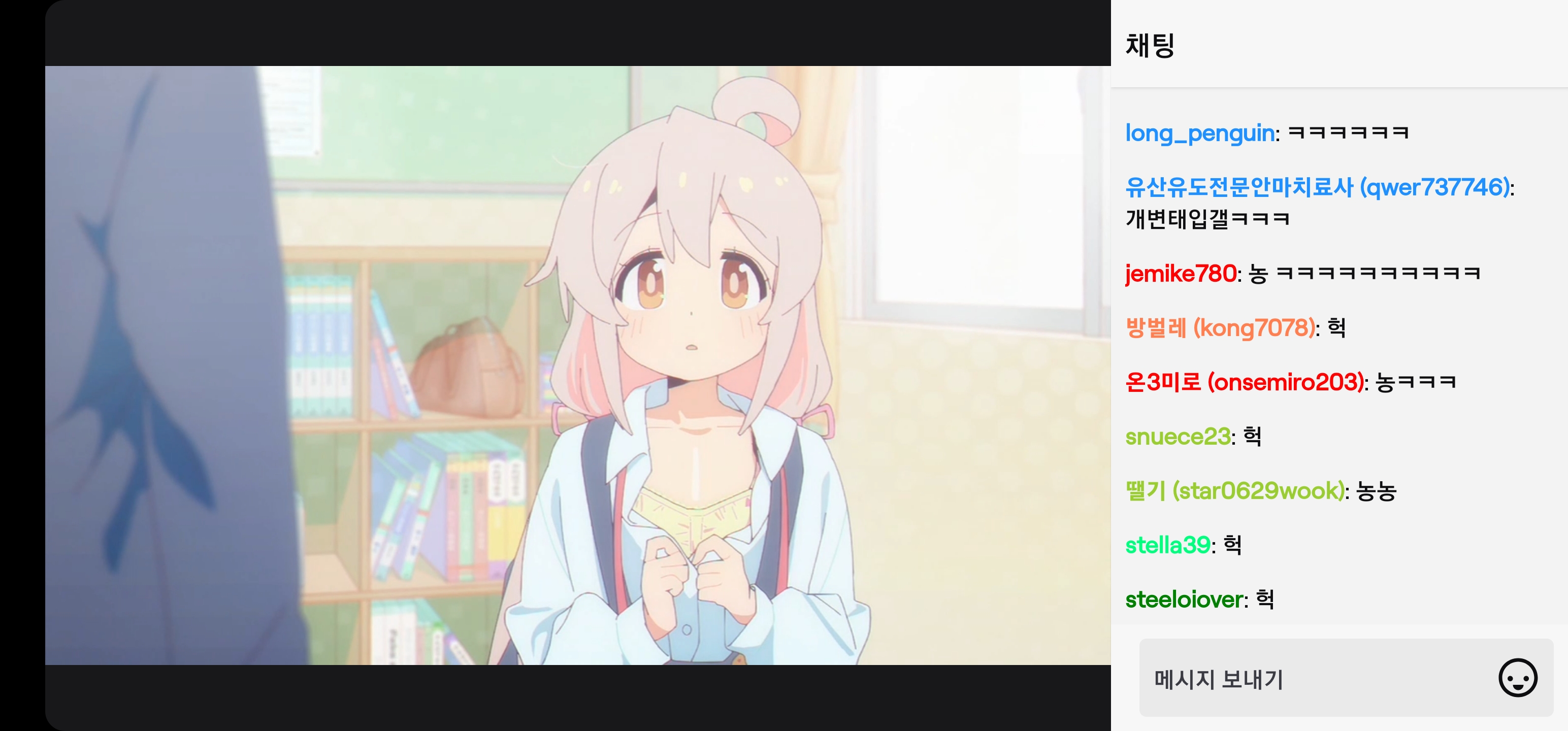Click the message text 개변태입갤ㅋㅋㅋ

point(1207,218)
